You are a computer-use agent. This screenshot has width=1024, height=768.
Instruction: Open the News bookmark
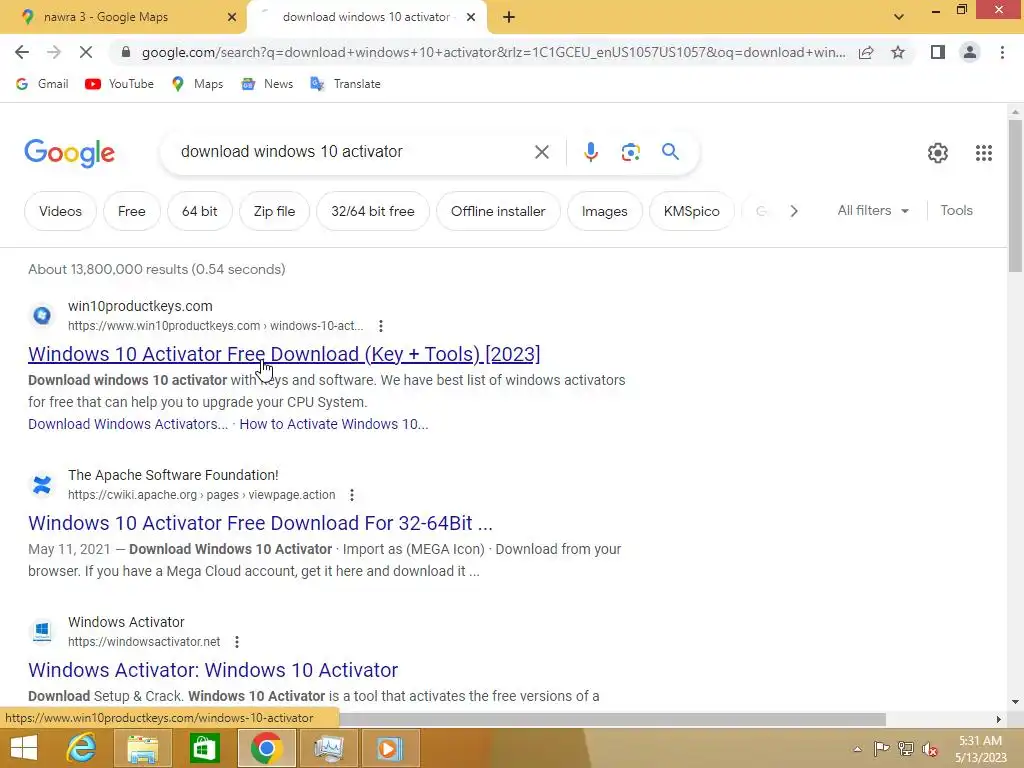coord(267,84)
